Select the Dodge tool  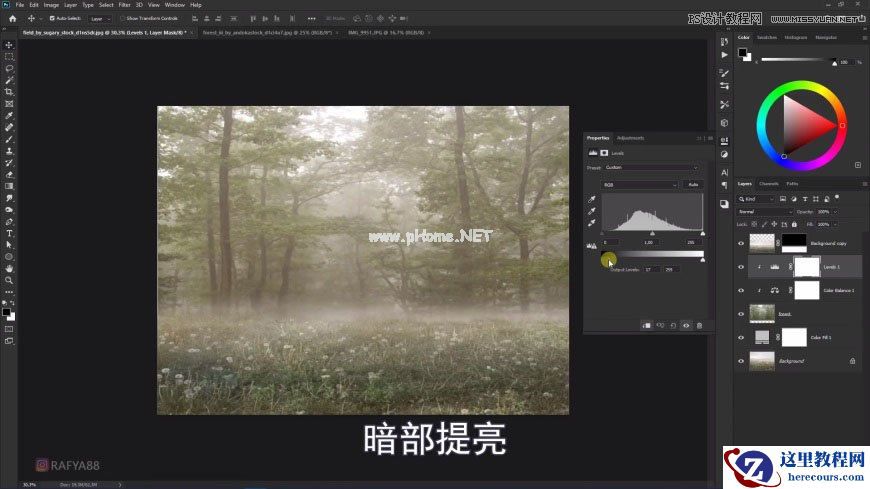click(x=9, y=210)
